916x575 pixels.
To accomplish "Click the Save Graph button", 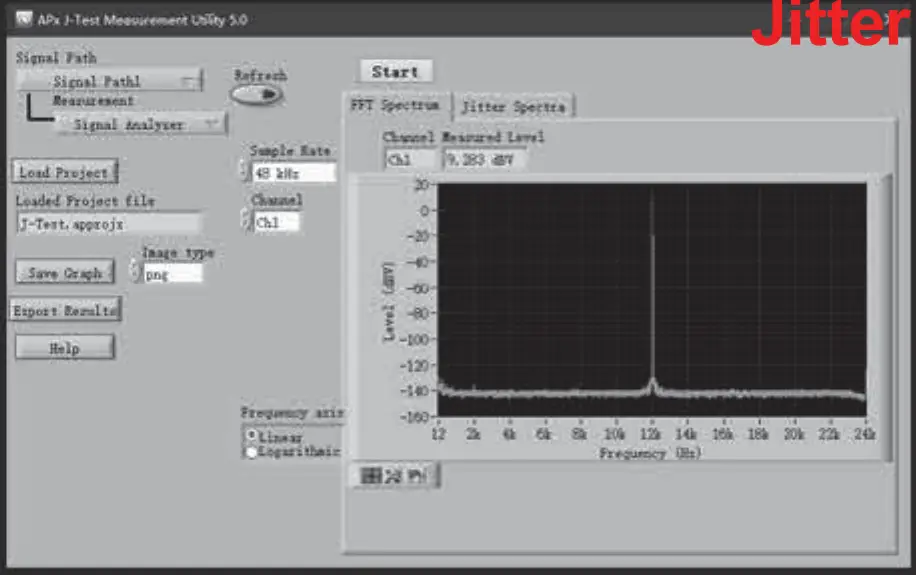I will click(65, 272).
